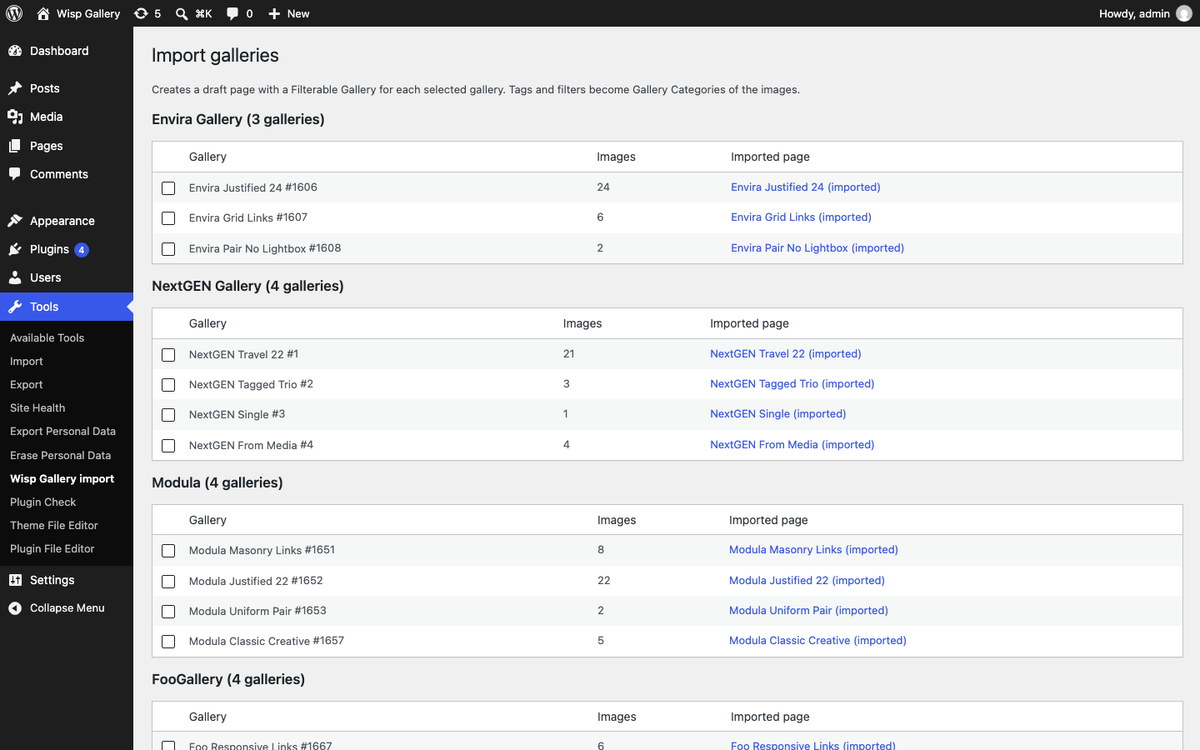Click the Import galleries page heading

(215, 56)
